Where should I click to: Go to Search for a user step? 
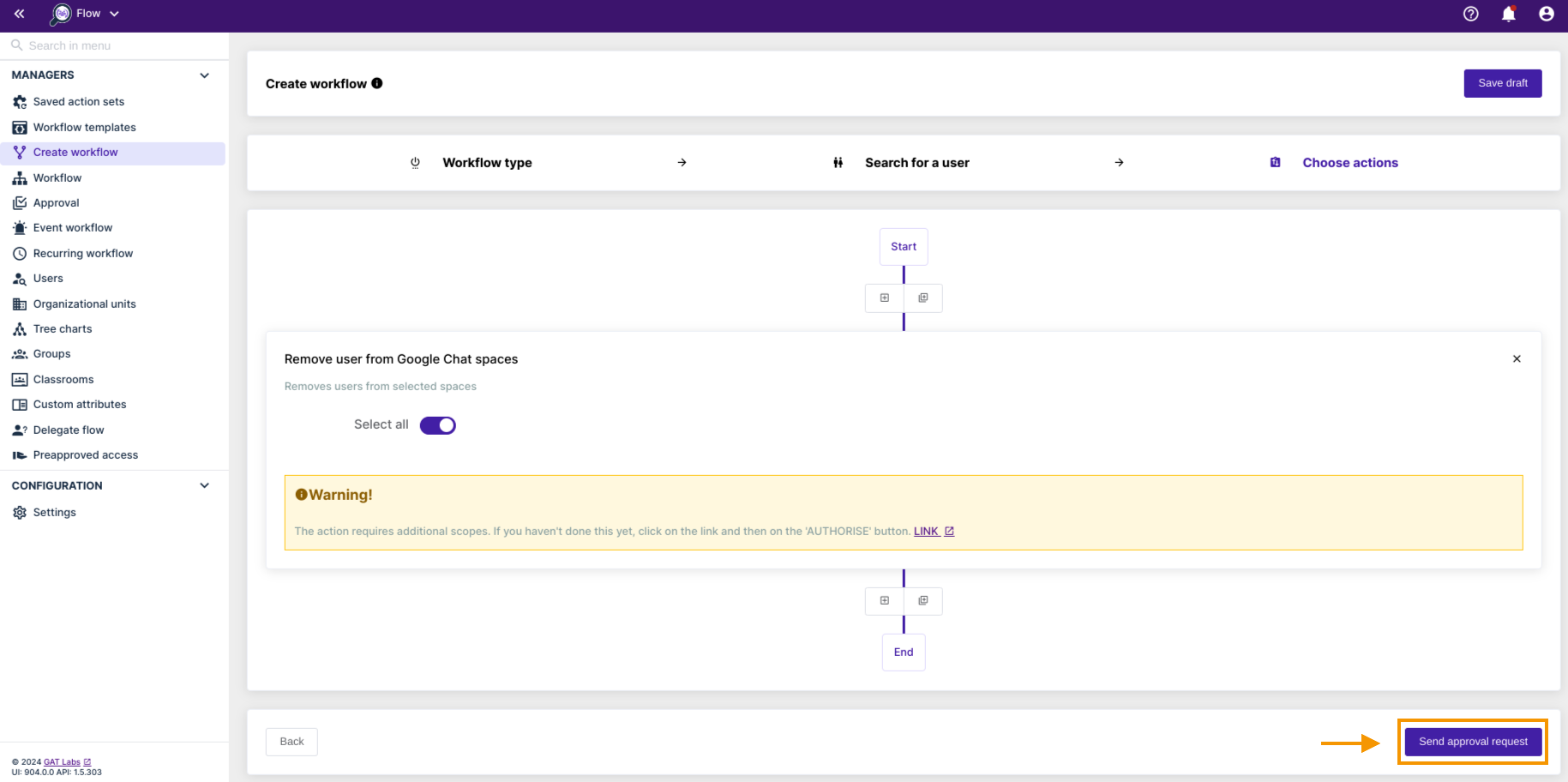click(x=917, y=163)
